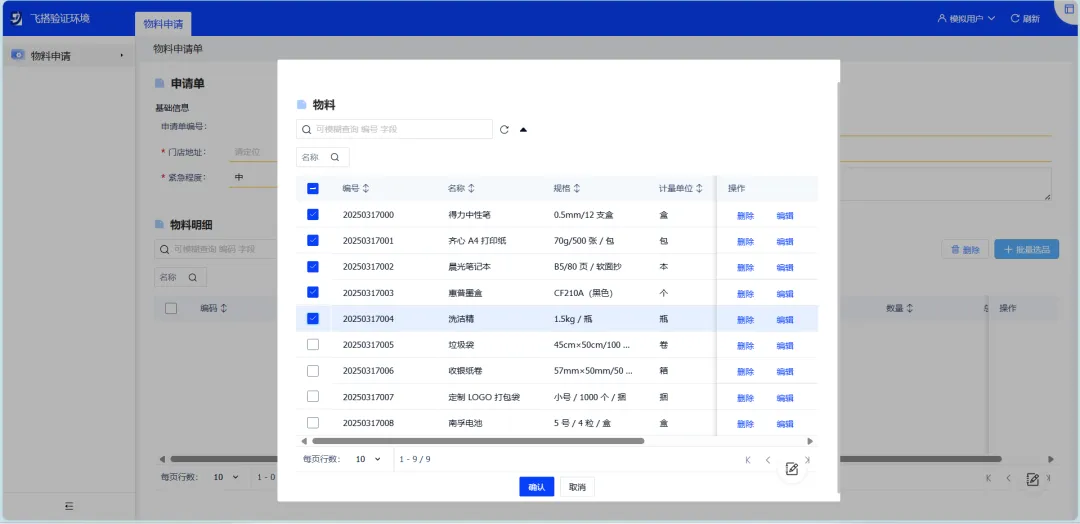
Task: Check the row 20250317008 南孚电池
Action: (313, 423)
